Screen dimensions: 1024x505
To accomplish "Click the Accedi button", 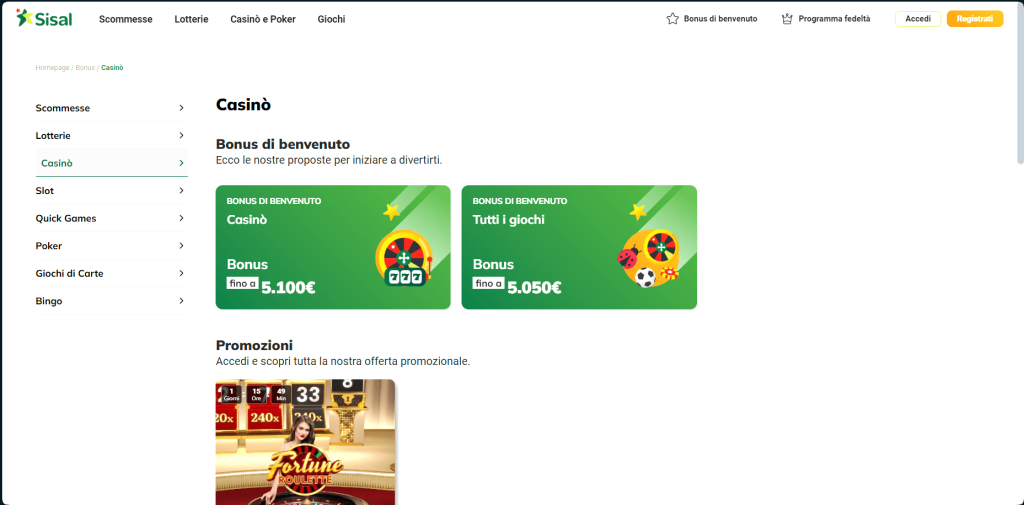I will pos(918,19).
